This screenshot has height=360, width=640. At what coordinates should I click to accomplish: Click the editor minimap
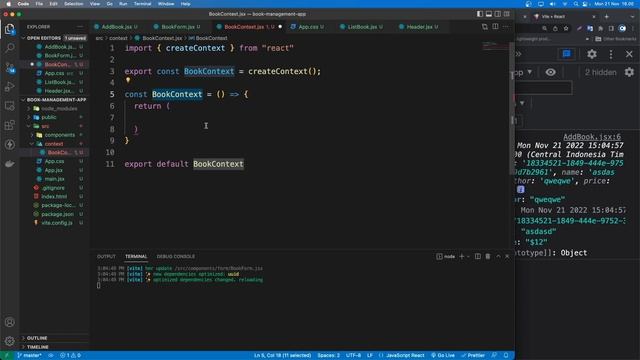tap(495, 45)
